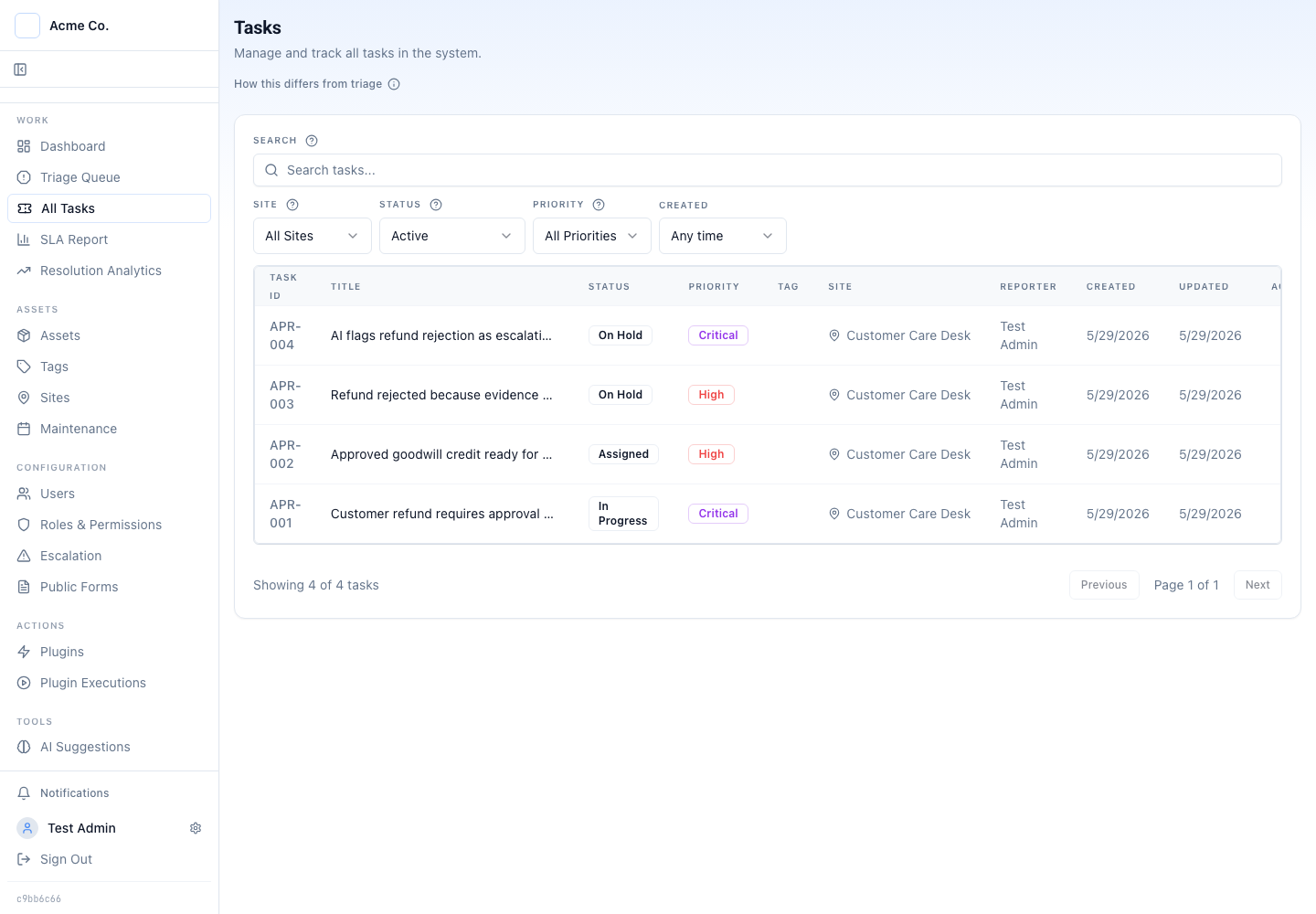
Task: Open SLA Report page
Action: [x=109, y=239]
